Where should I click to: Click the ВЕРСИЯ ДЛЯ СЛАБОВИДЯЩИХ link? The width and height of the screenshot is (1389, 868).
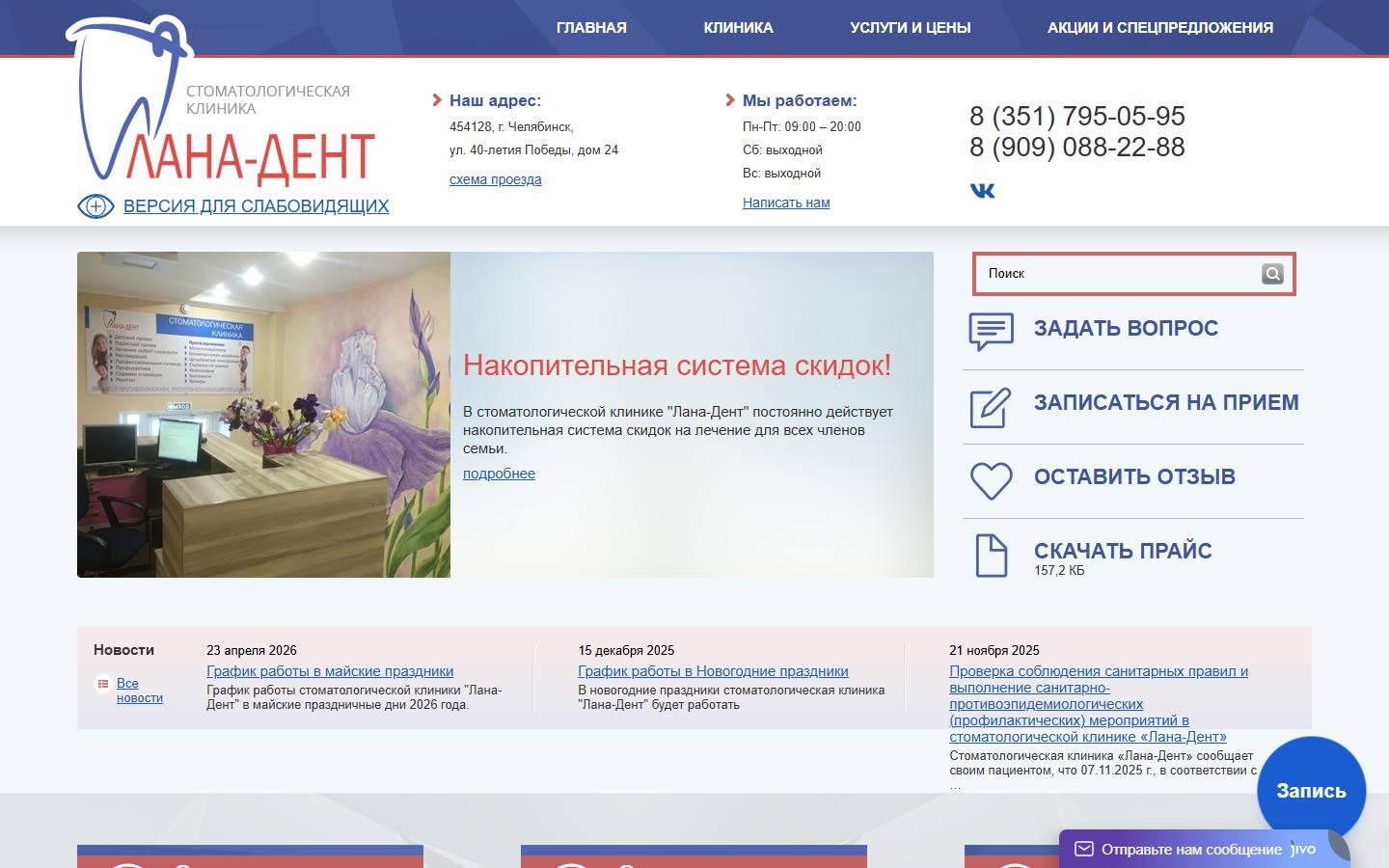257,206
